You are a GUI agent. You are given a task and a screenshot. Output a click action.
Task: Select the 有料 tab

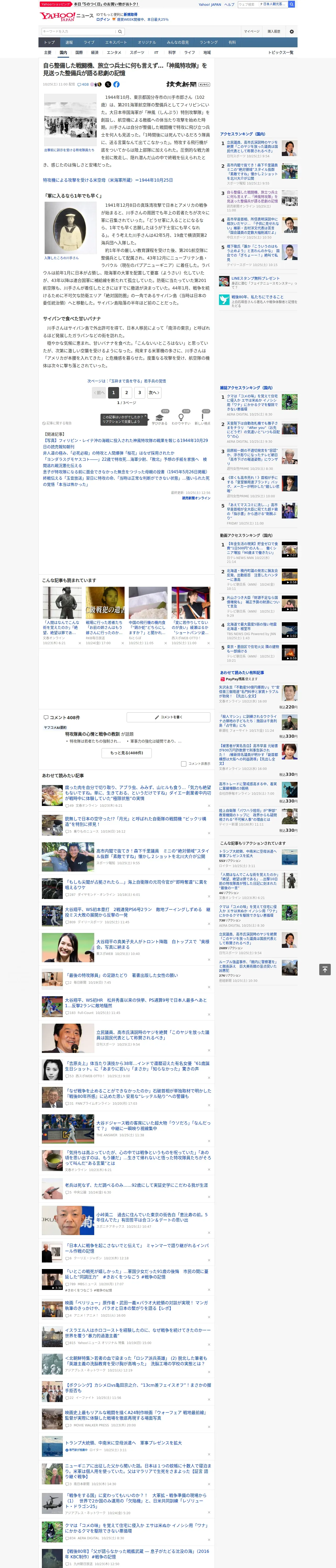coord(232,43)
